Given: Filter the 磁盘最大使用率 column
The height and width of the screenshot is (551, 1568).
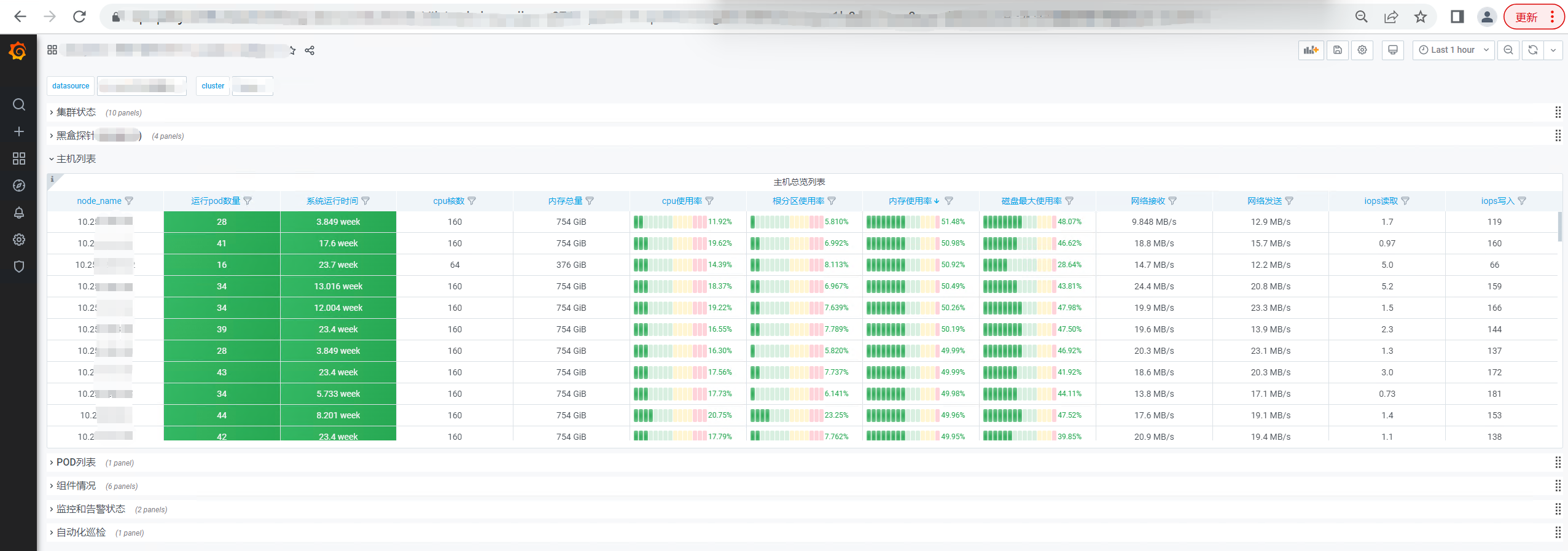Looking at the screenshot, I should pyautogui.click(x=1069, y=201).
